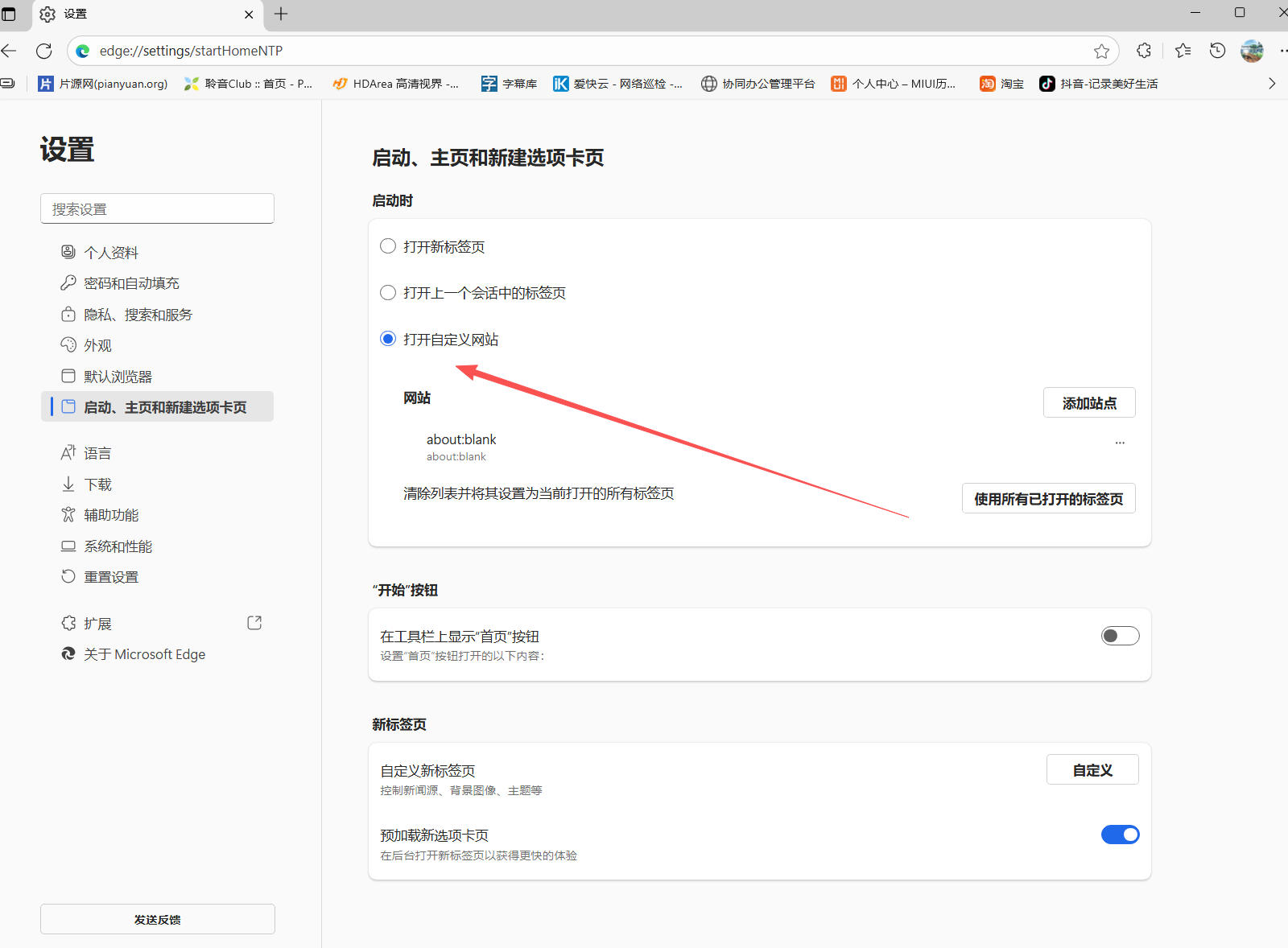The height and width of the screenshot is (948, 1288).
Task: Click 使用所有已打开的标签页 button
Action: tap(1049, 498)
